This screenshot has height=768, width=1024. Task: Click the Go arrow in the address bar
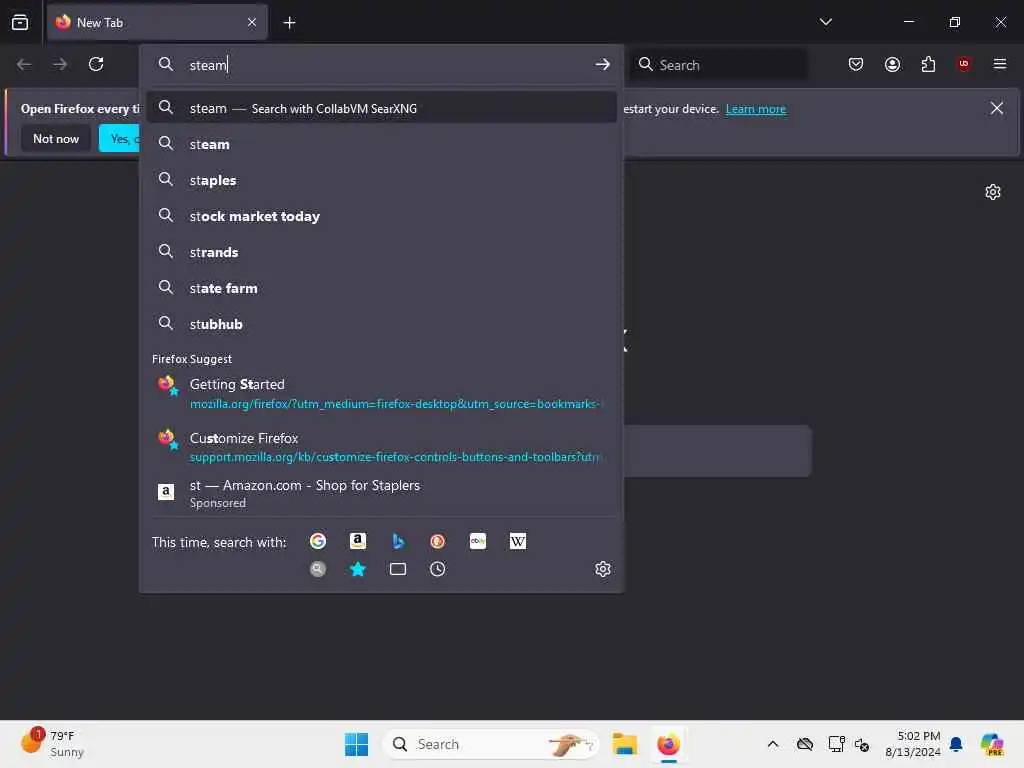pos(602,64)
